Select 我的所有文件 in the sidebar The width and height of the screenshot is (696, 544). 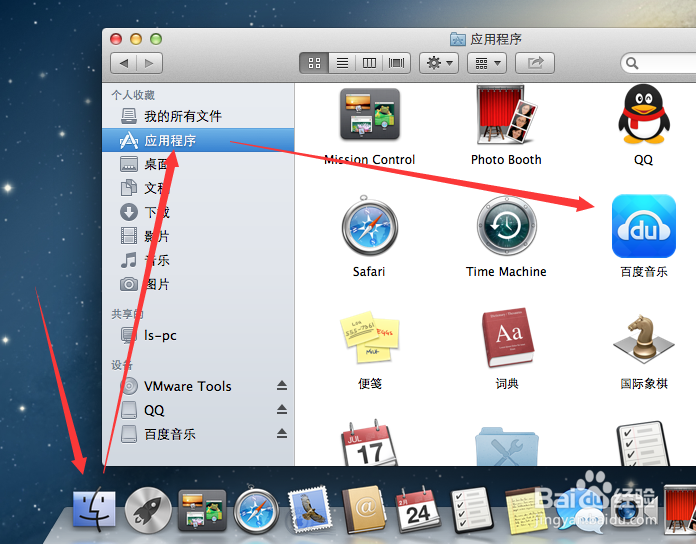point(198,116)
